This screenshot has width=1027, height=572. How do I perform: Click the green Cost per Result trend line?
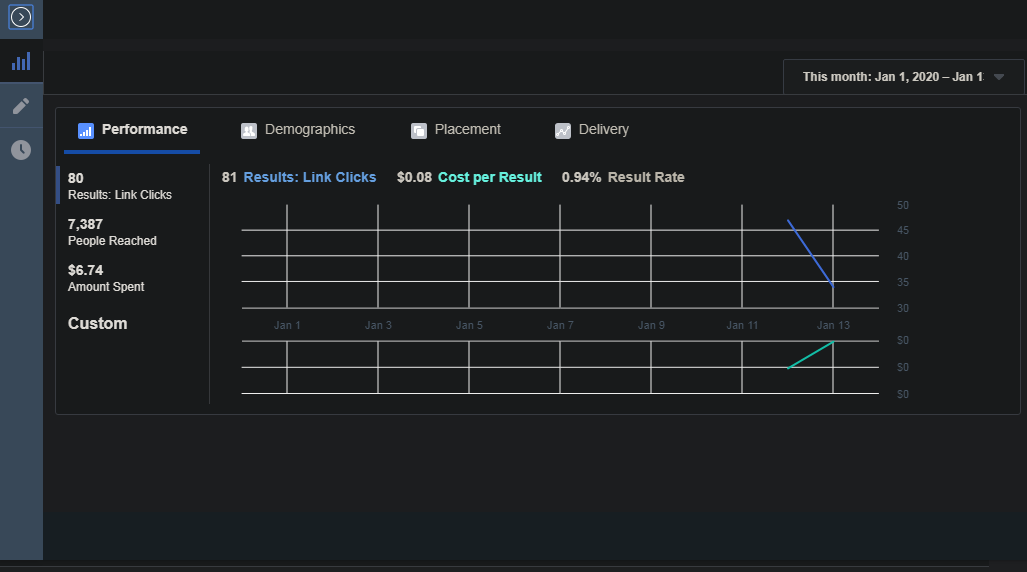[811, 355]
